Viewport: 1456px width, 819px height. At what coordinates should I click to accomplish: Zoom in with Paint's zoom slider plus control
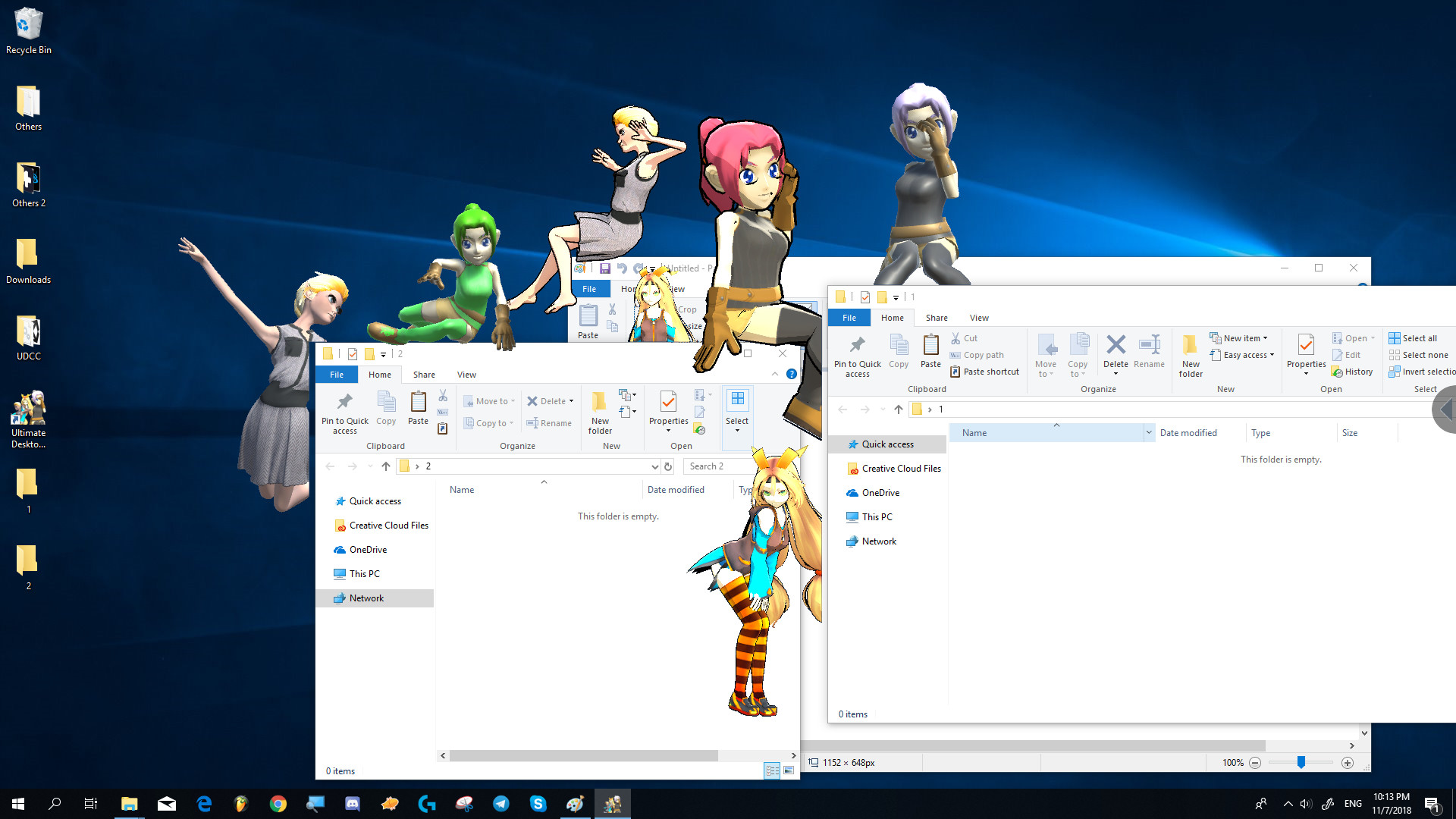pos(1348,763)
